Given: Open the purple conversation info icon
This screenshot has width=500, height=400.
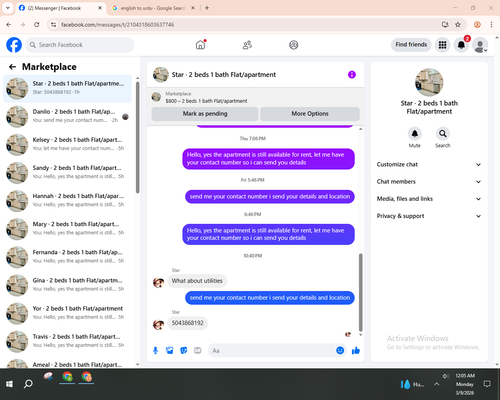Looking at the screenshot, I should click(x=352, y=75).
